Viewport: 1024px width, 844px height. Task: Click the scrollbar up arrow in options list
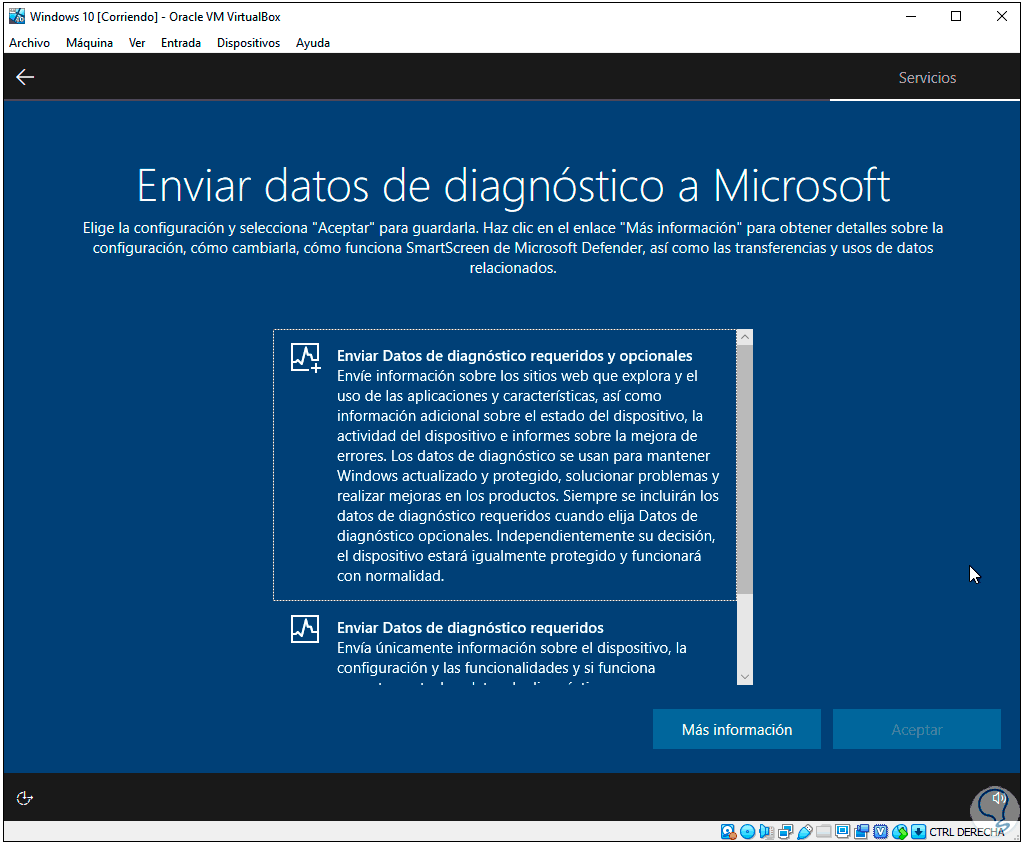pos(744,337)
